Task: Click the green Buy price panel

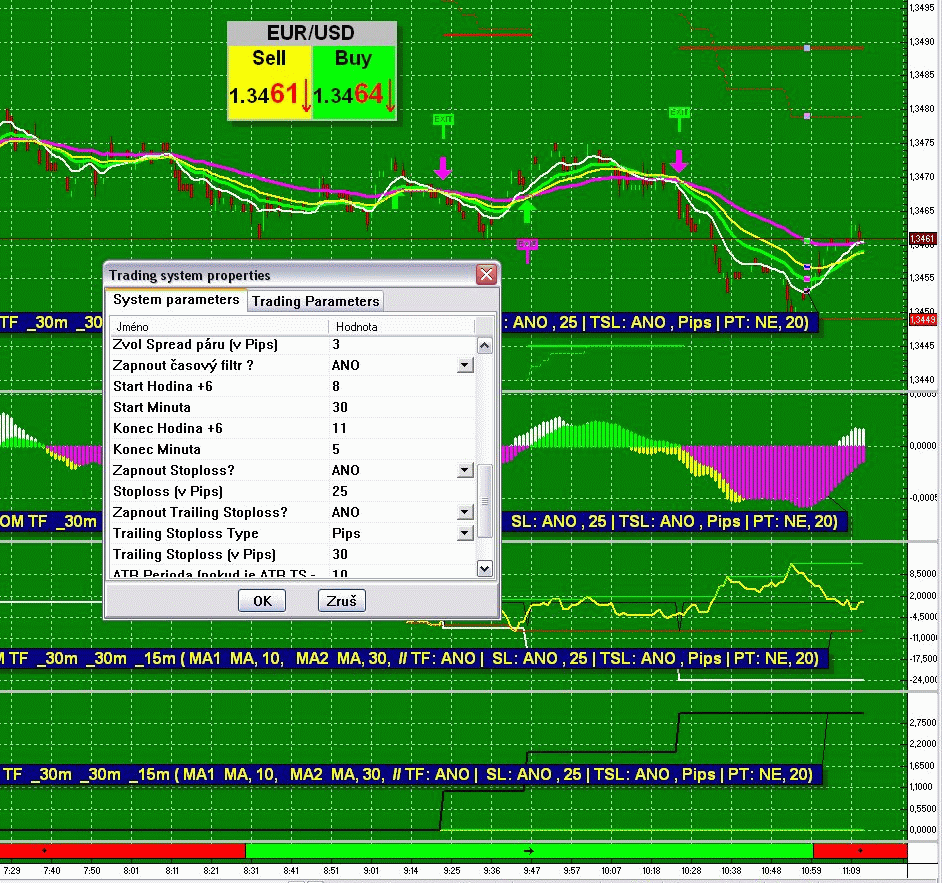Action: pyautogui.click(x=353, y=82)
